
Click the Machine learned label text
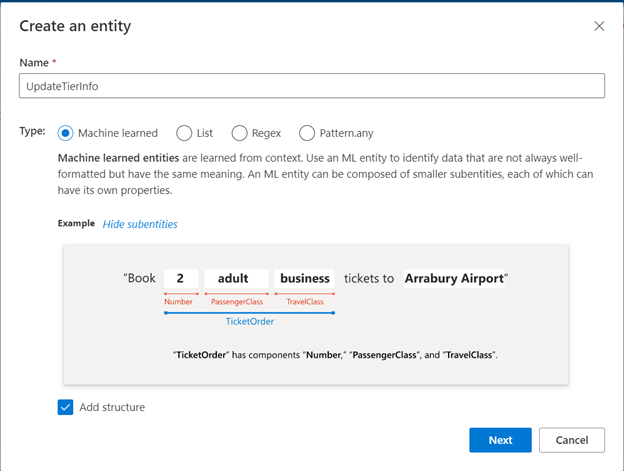tap(118, 133)
